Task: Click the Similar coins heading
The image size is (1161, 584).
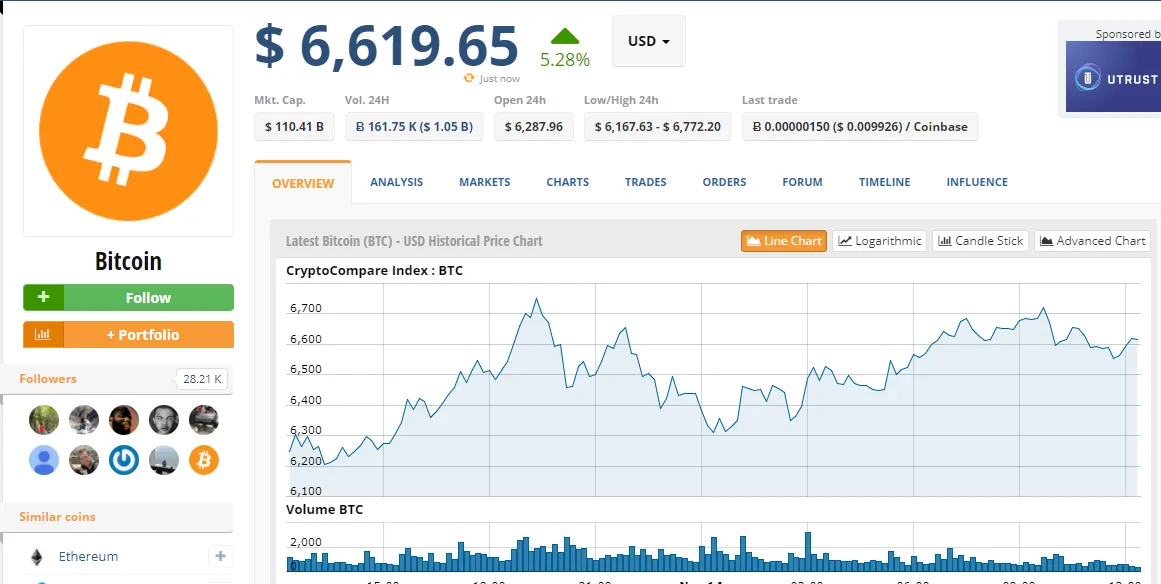Action: coord(57,517)
